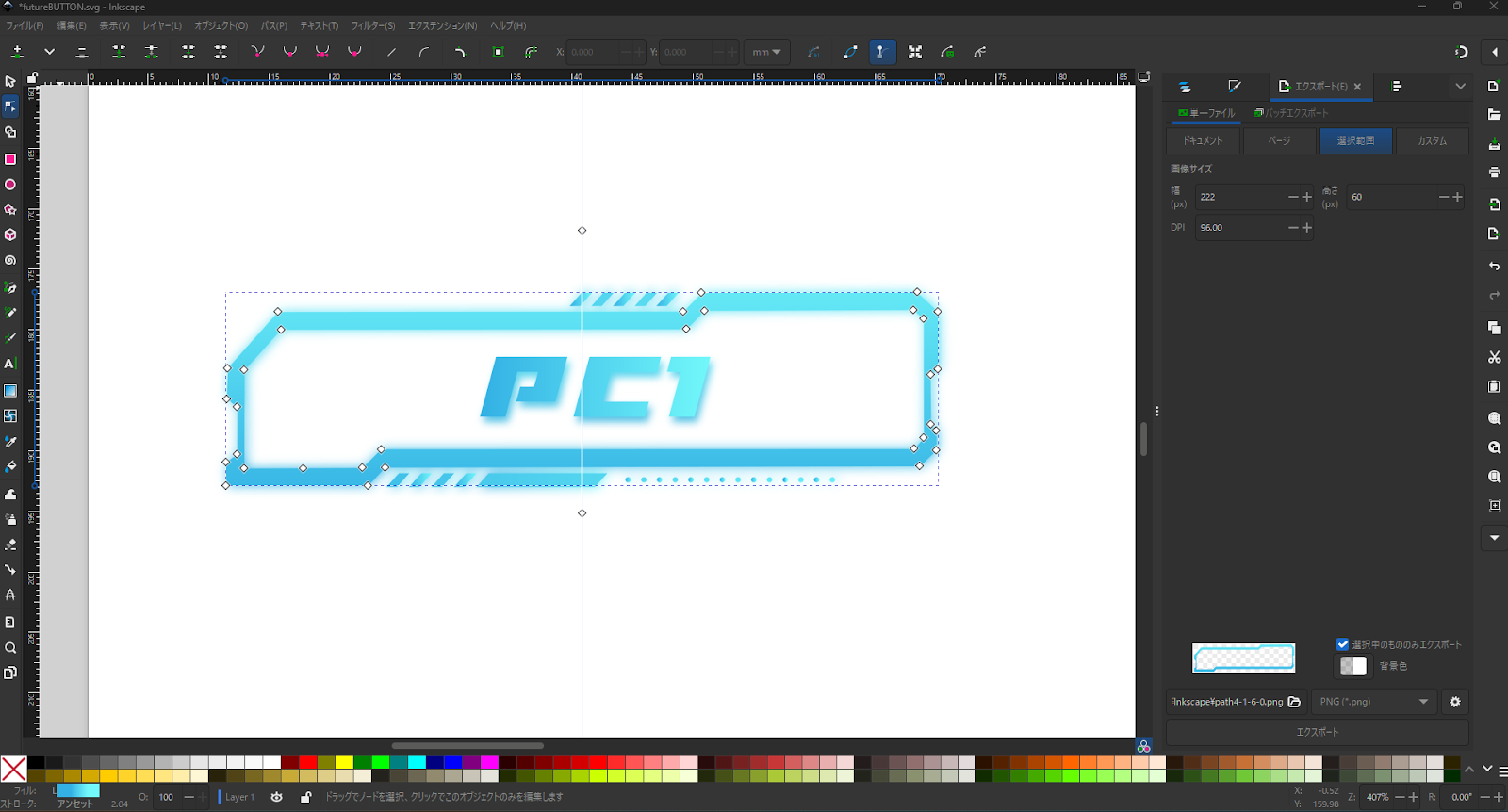Viewport: 1508px width, 812px height.
Task: Select the Text tool
Action: pyautogui.click(x=10, y=364)
